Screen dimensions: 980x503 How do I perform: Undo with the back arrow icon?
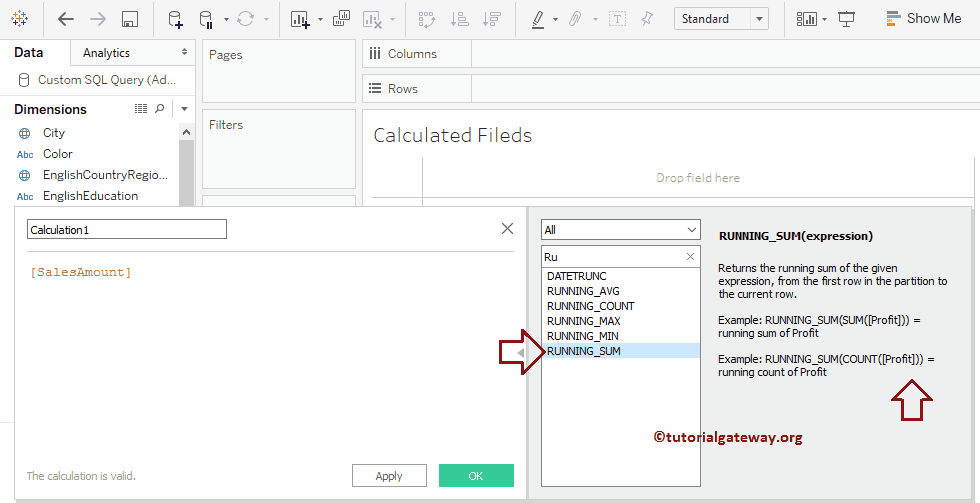coord(66,19)
